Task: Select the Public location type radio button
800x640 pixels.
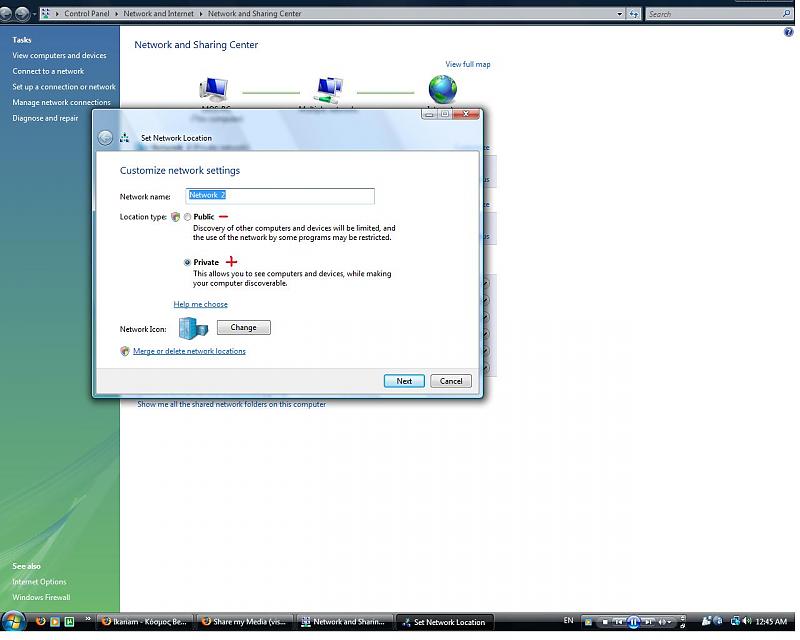Action: [x=187, y=217]
